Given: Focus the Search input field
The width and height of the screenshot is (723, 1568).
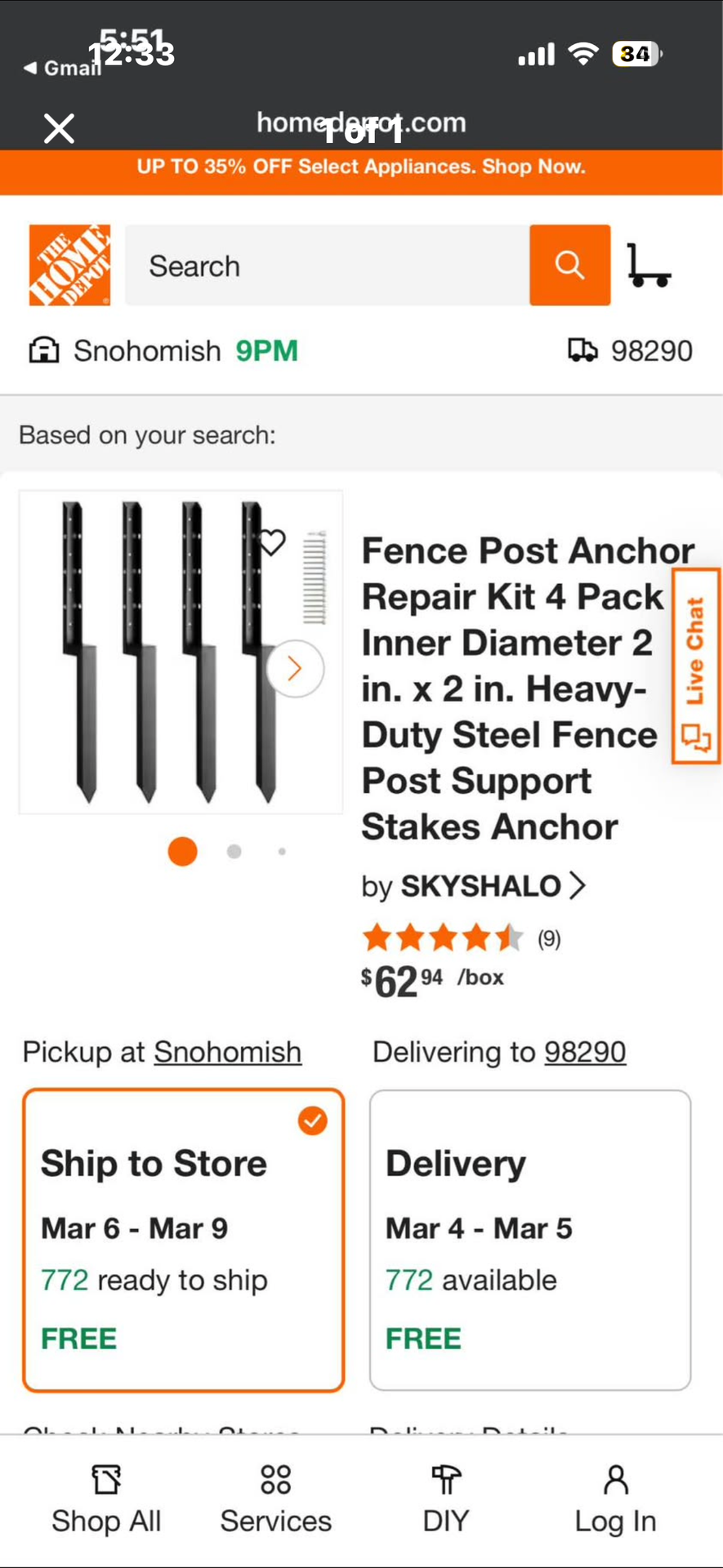Looking at the screenshot, I should 327,265.
